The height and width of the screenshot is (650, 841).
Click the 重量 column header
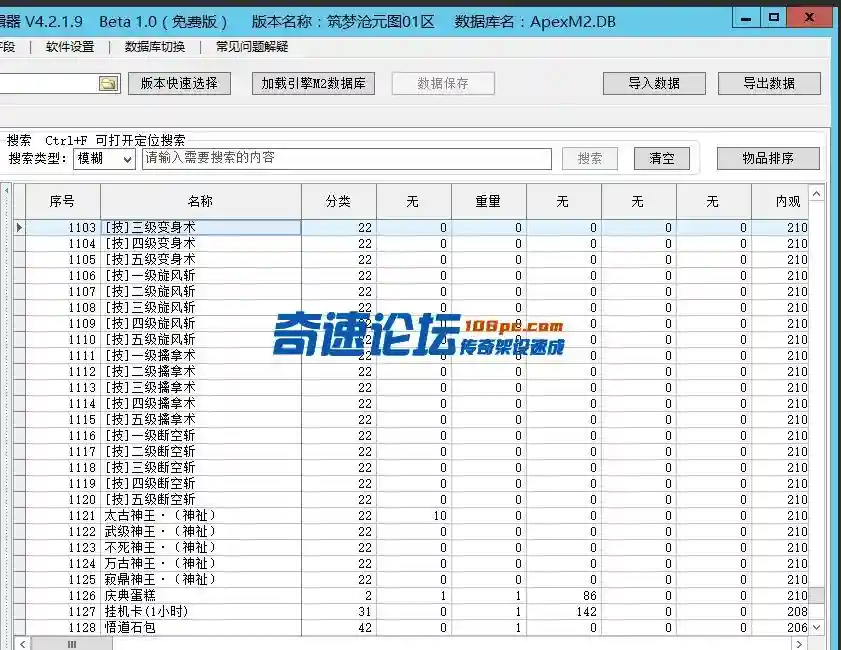click(489, 201)
